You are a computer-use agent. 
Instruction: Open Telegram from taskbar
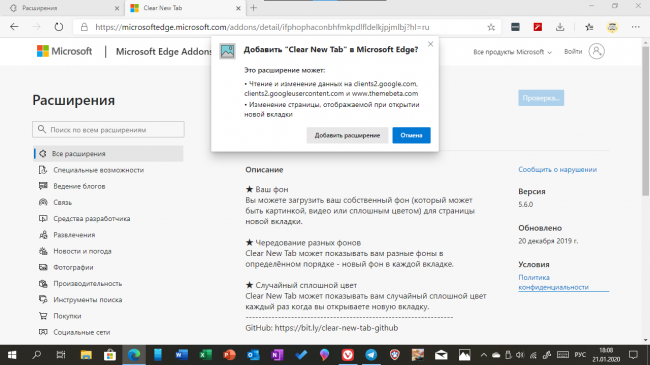(371, 355)
